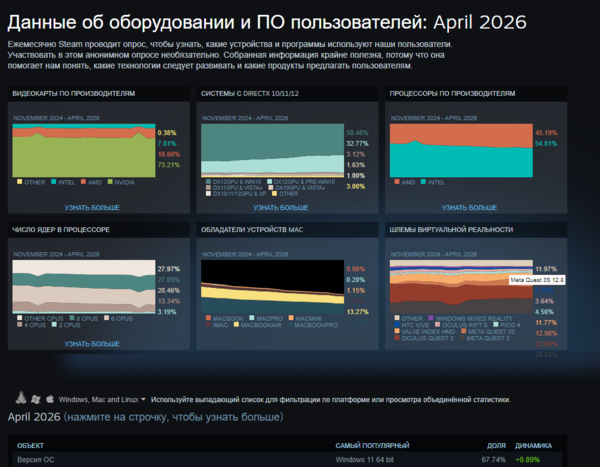Click the '11.97%' value in VR headsets chart

tap(546, 269)
